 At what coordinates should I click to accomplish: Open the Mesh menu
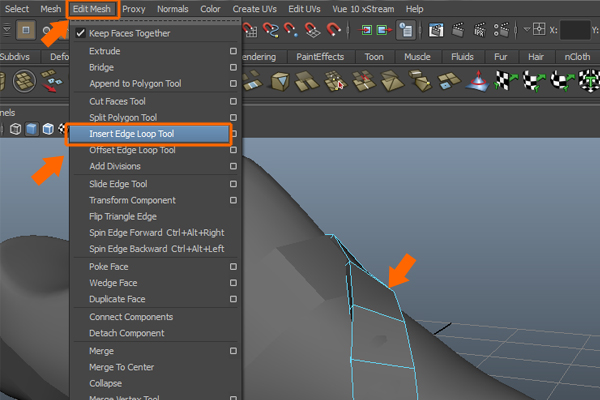click(x=50, y=9)
